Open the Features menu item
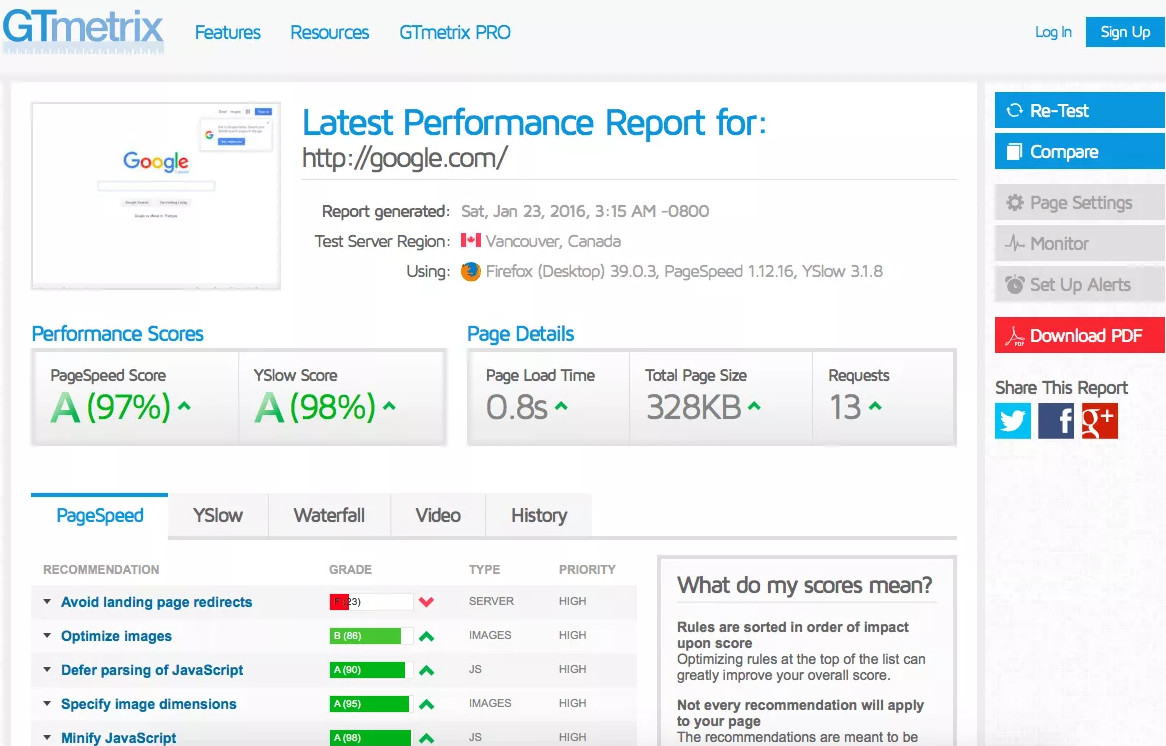The image size is (1166, 746). [x=227, y=32]
